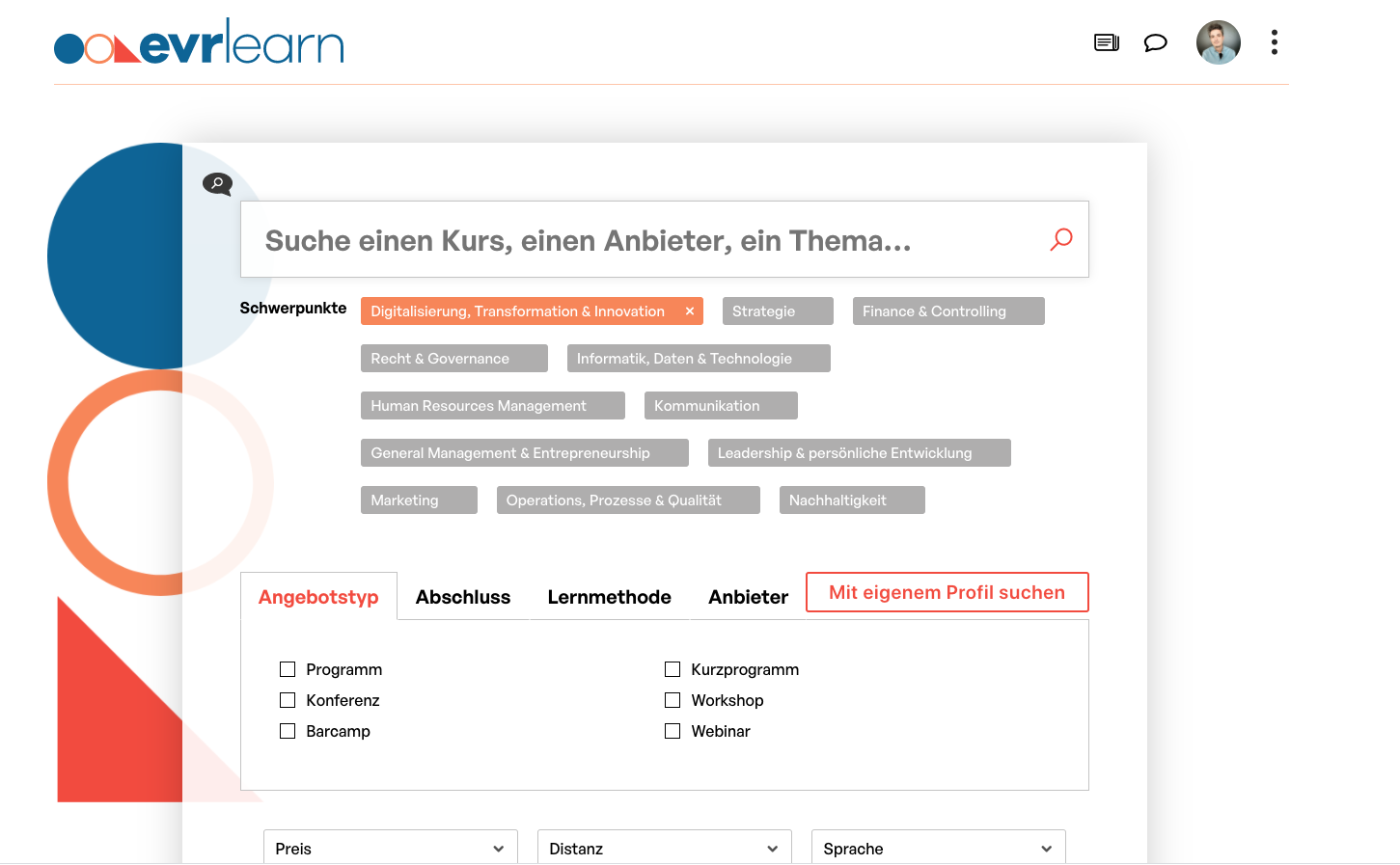Click the Mit eigenem Profil suchen button
Viewport: 1400px width, 865px height.
[x=947, y=592]
